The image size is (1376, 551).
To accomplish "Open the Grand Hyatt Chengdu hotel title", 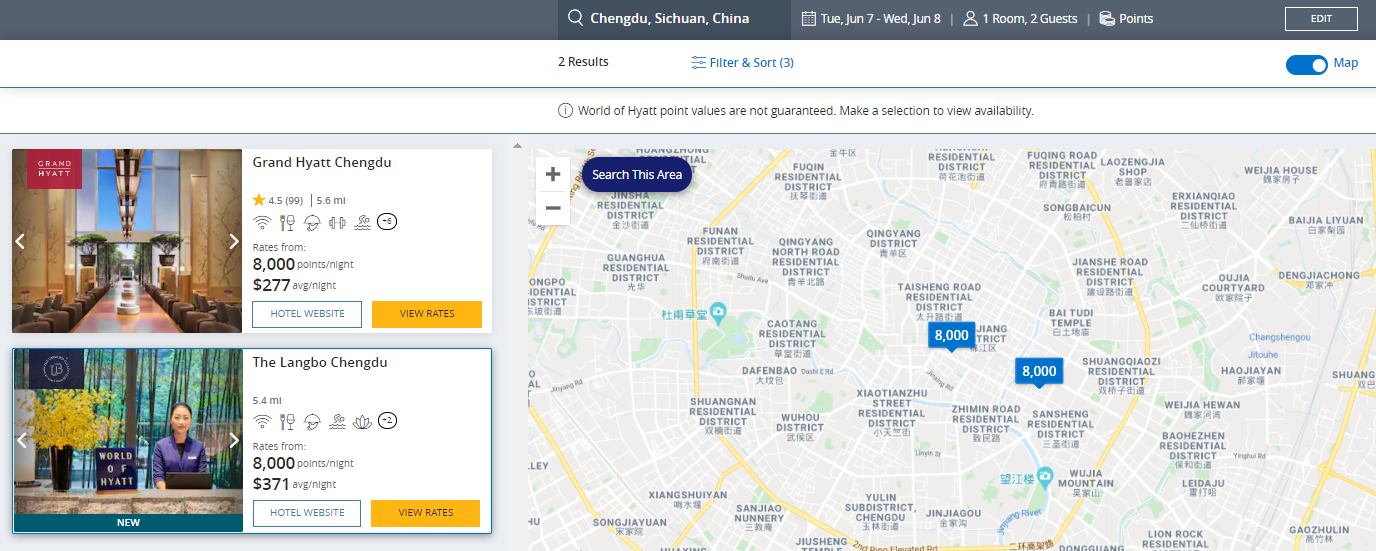I will (322, 162).
